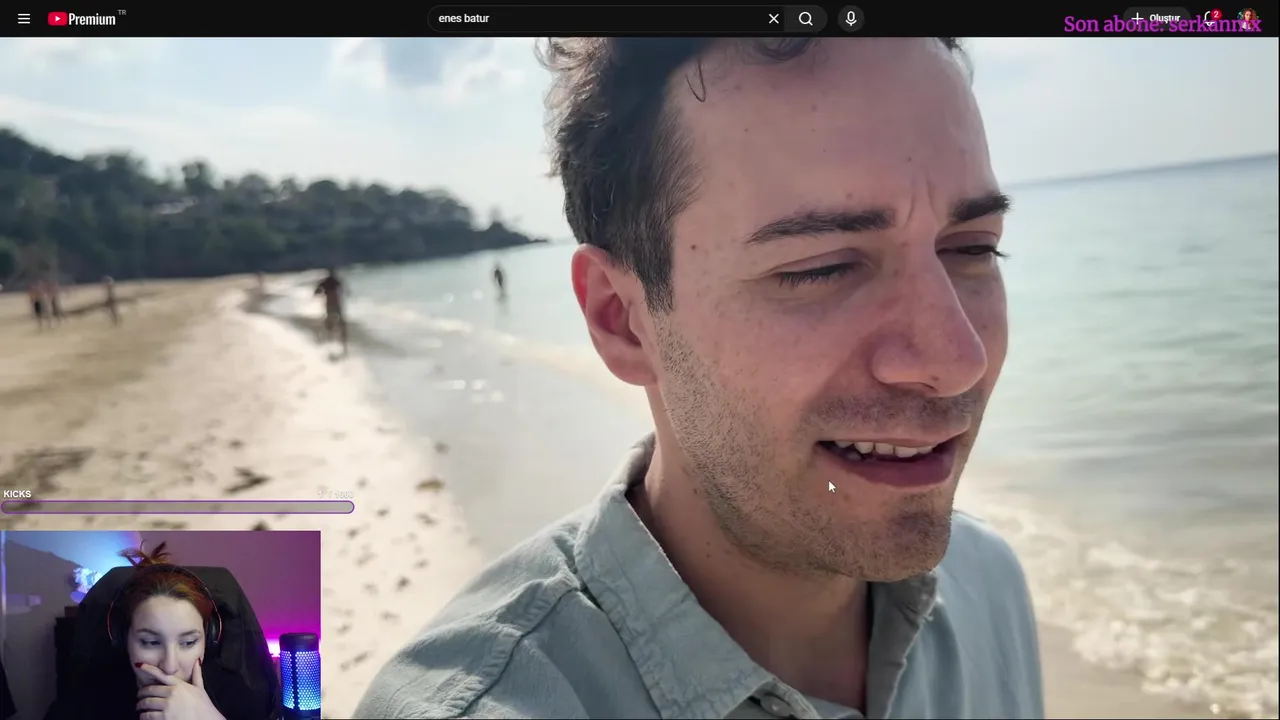Open the account avatar menu
The height and width of the screenshot is (720, 1280).
(x=1248, y=18)
